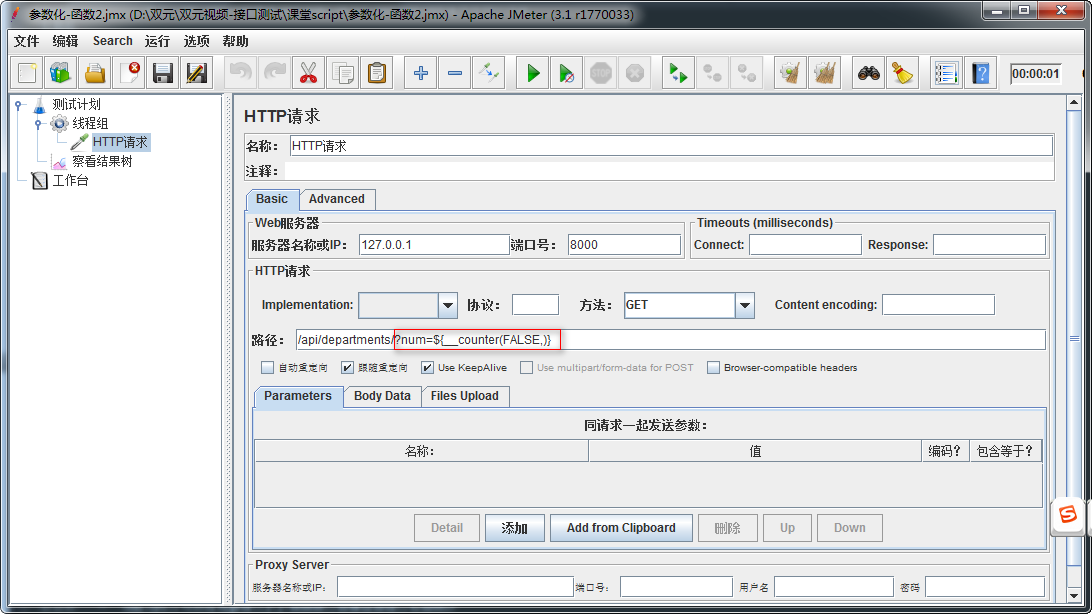Open the Function Helper list icon
Viewport: 1092px width, 614px height.
pos(946,73)
